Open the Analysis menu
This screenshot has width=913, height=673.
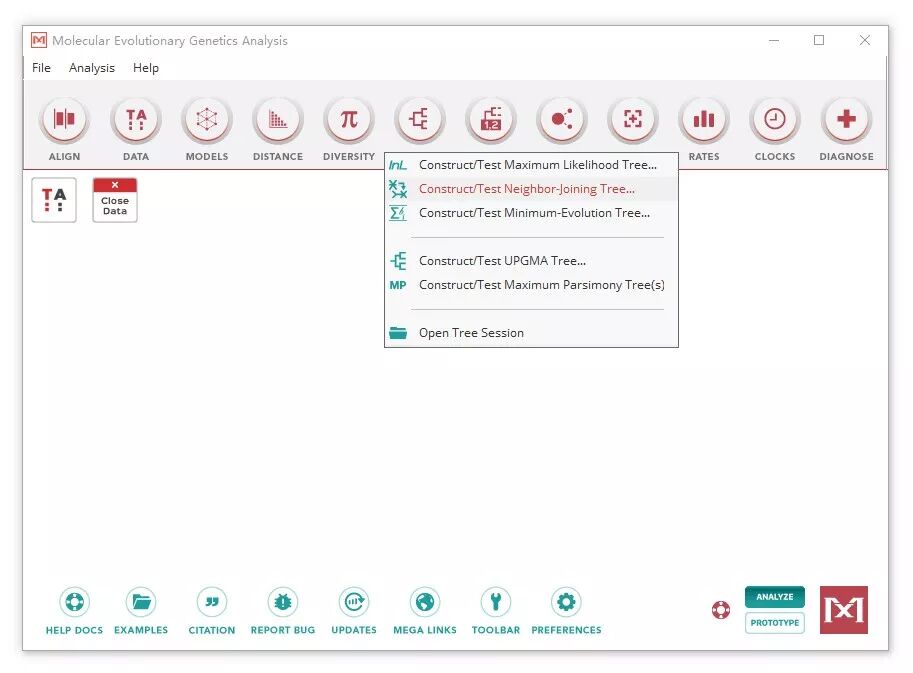92,68
